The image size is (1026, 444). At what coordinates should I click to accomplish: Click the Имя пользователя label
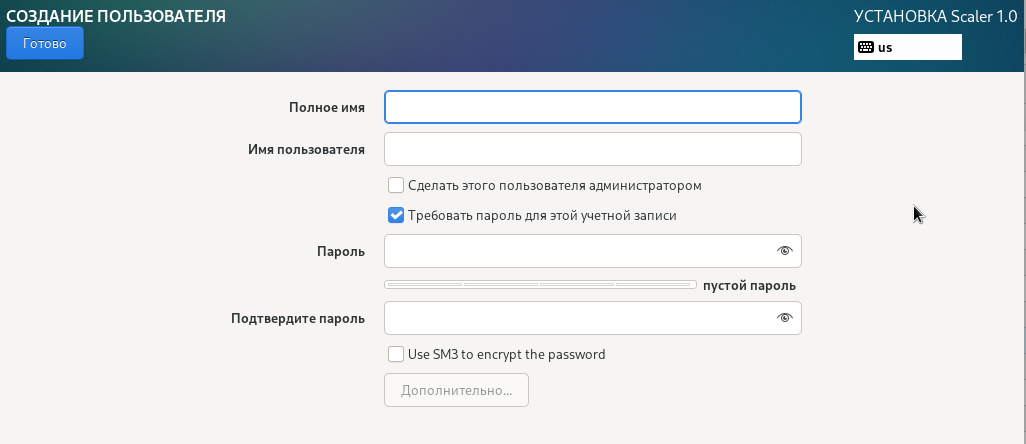[x=306, y=149]
